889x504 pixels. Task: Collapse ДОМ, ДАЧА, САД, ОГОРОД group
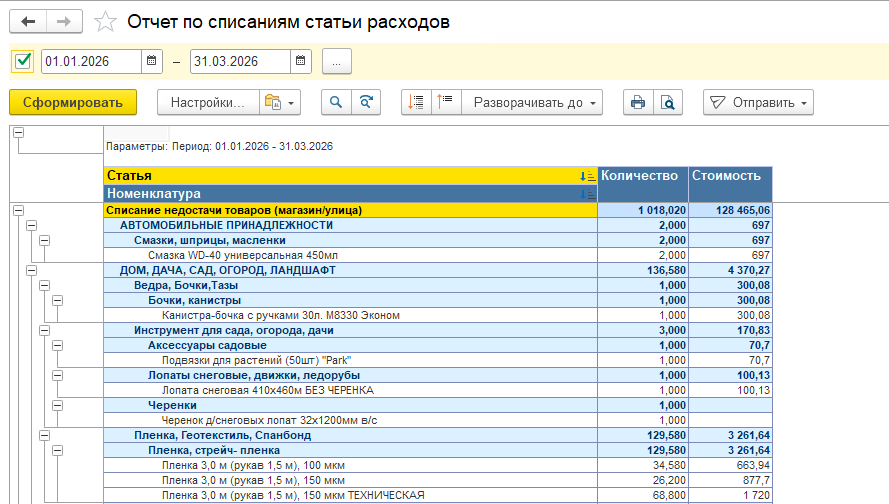click(32, 270)
